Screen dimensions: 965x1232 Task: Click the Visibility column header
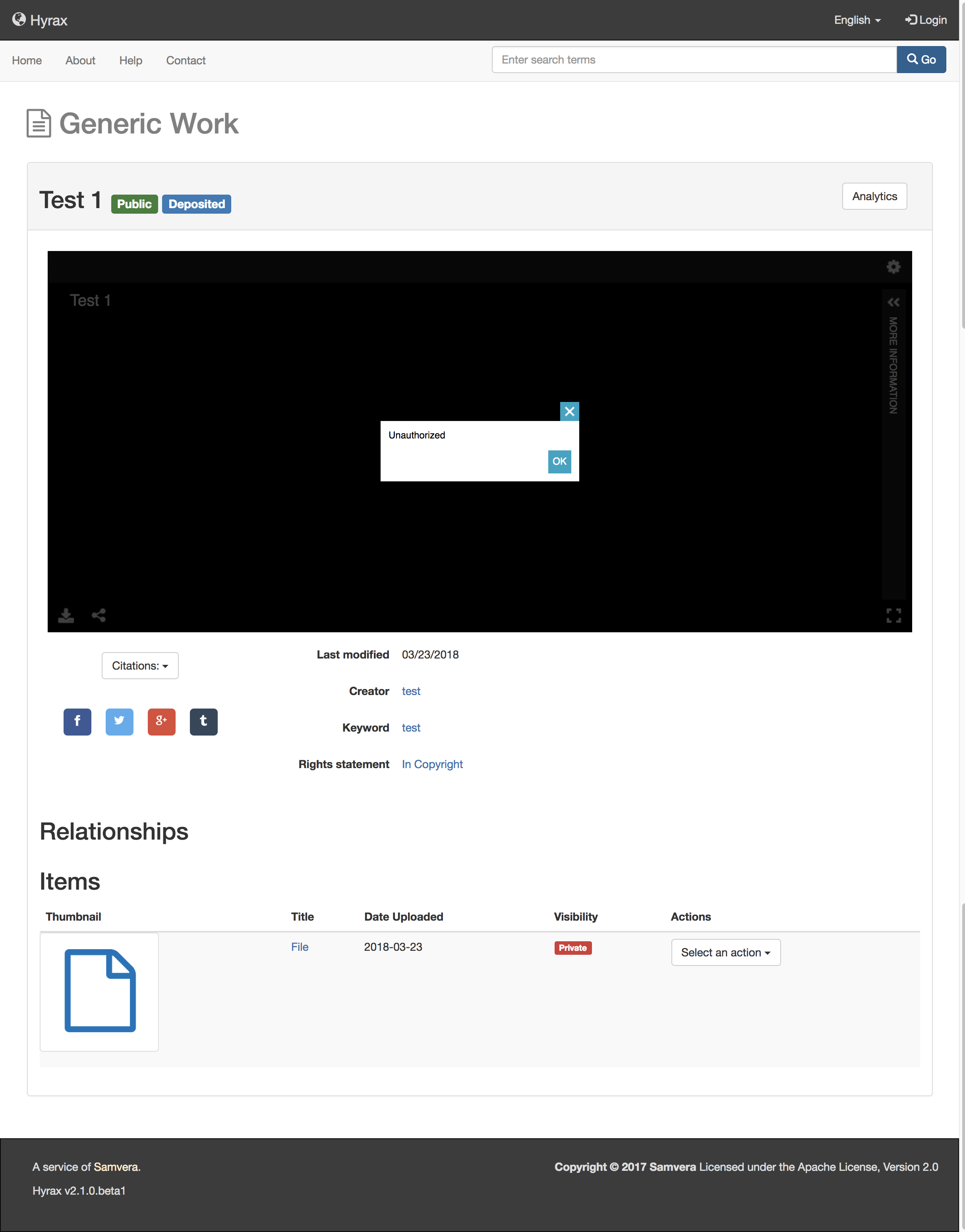pyautogui.click(x=576, y=917)
